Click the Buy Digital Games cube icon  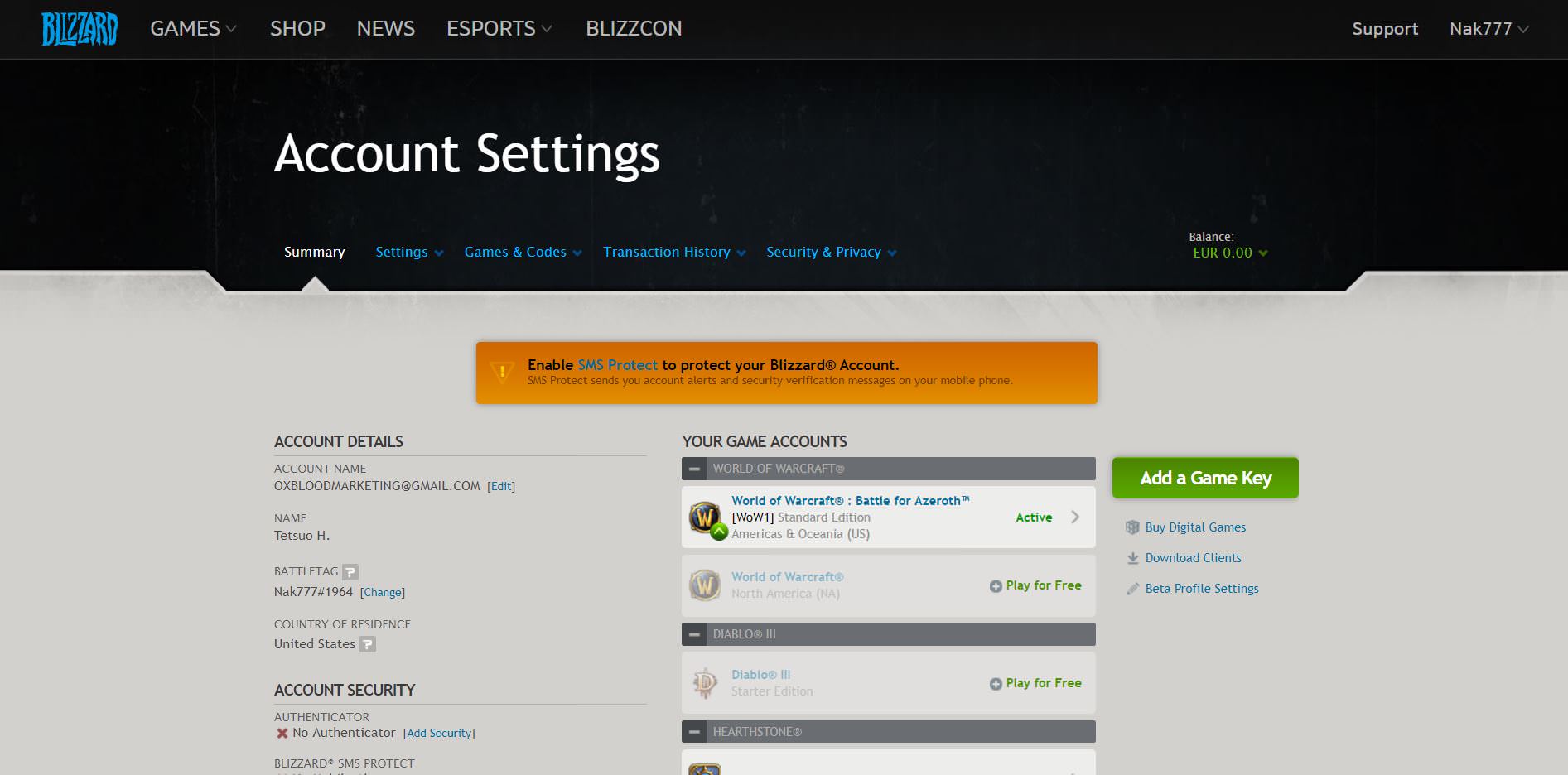coord(1132,527)
